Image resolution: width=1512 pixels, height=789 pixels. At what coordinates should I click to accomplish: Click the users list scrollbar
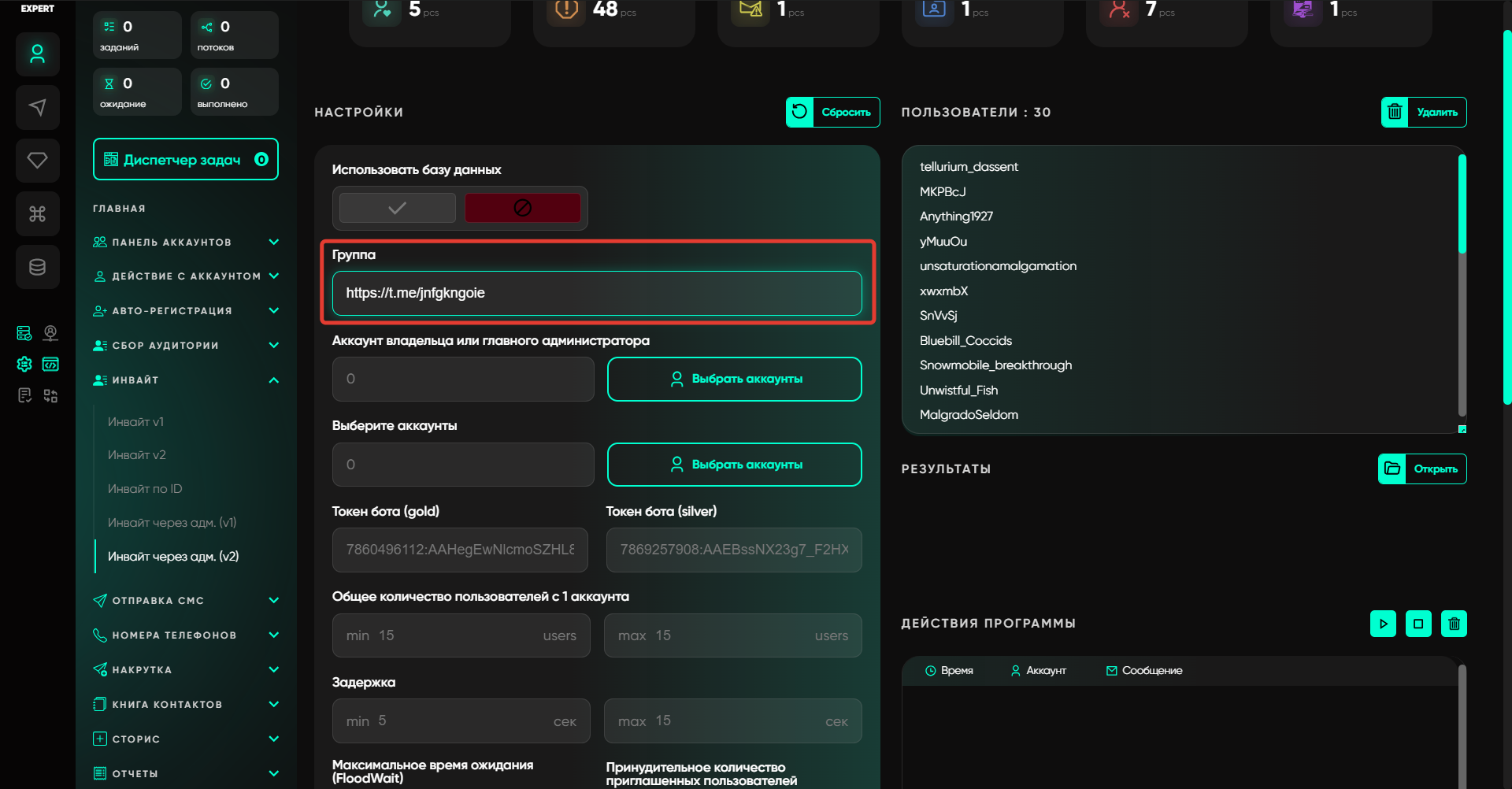click(1462, 205)
